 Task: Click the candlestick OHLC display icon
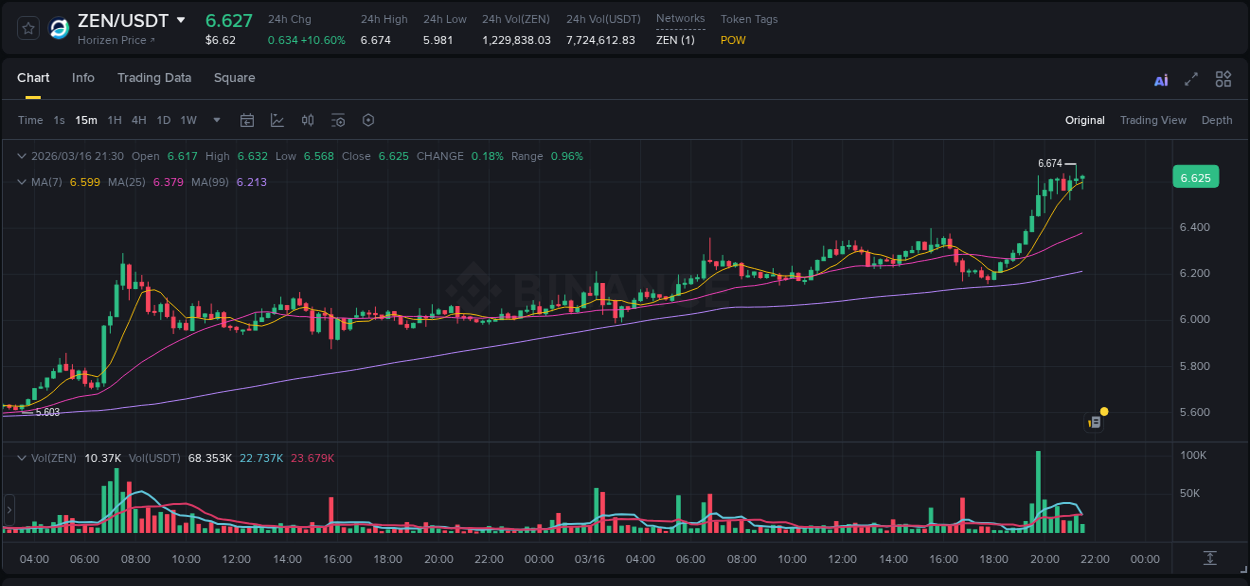(307, 120)
